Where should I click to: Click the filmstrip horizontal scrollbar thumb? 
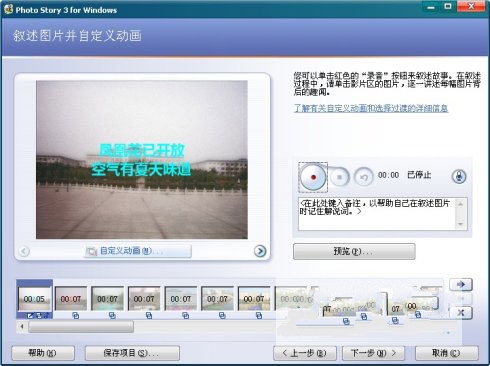[81, 327]
